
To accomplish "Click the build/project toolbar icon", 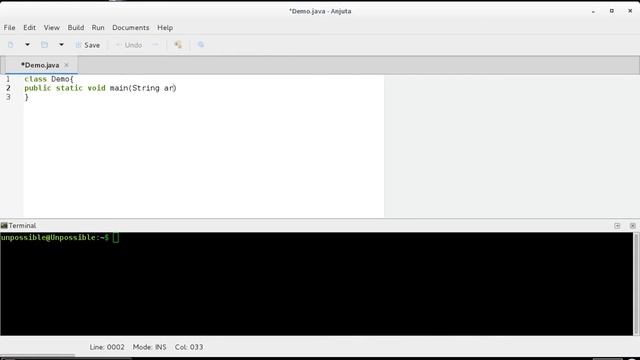I will click(178, 45).
